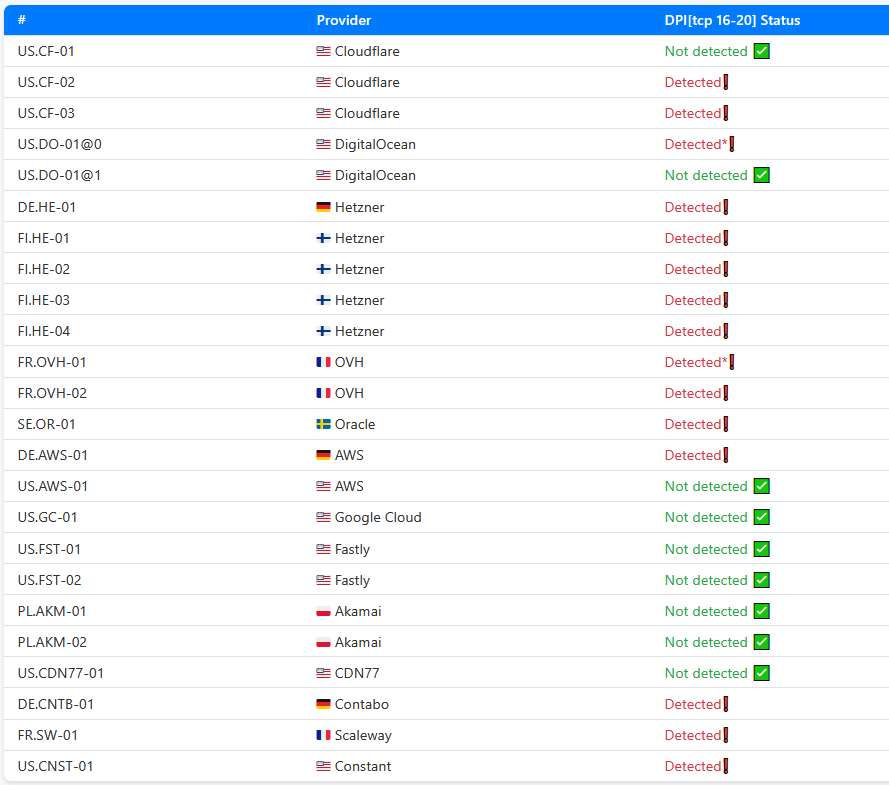The image size is (889, 785).
Task: Click the German flag icon beside Contabo
Action: pos(323,704)
